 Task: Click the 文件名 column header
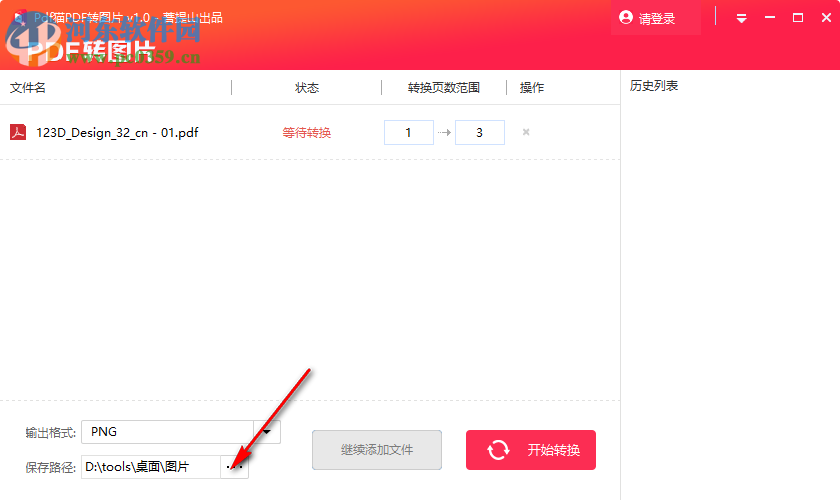tap(28, 87)
